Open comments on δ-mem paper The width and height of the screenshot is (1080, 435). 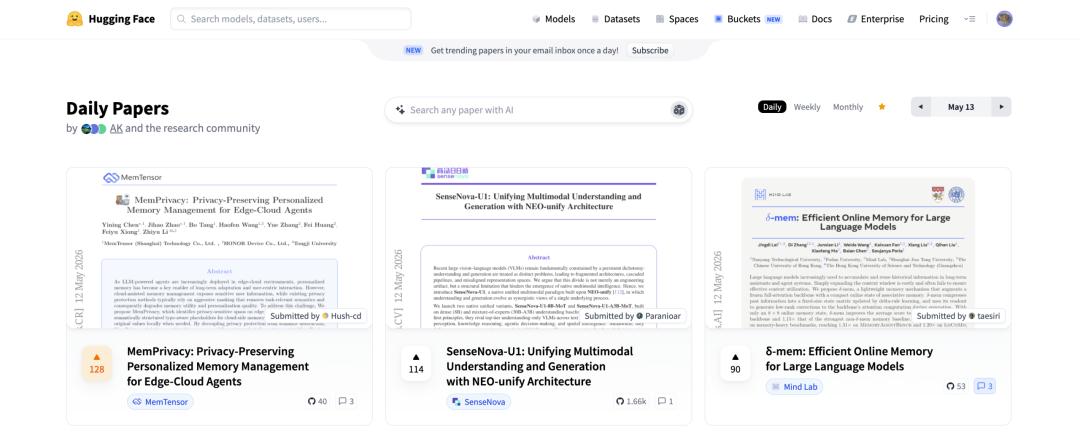pos(986,386)
